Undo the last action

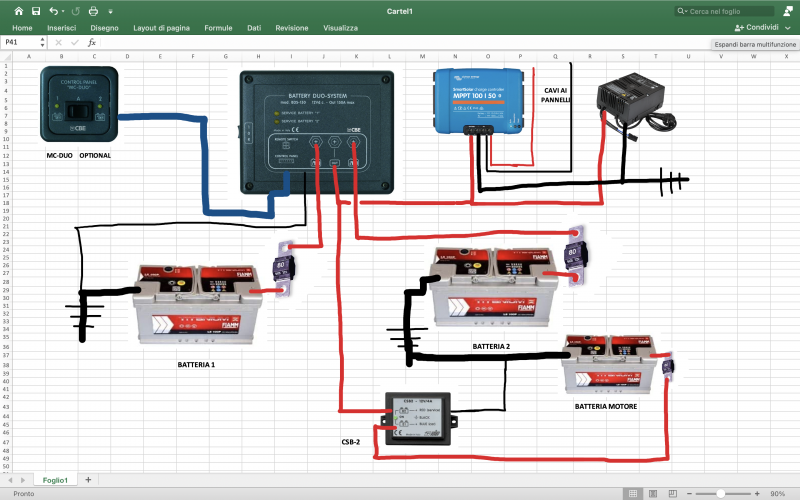53,10
